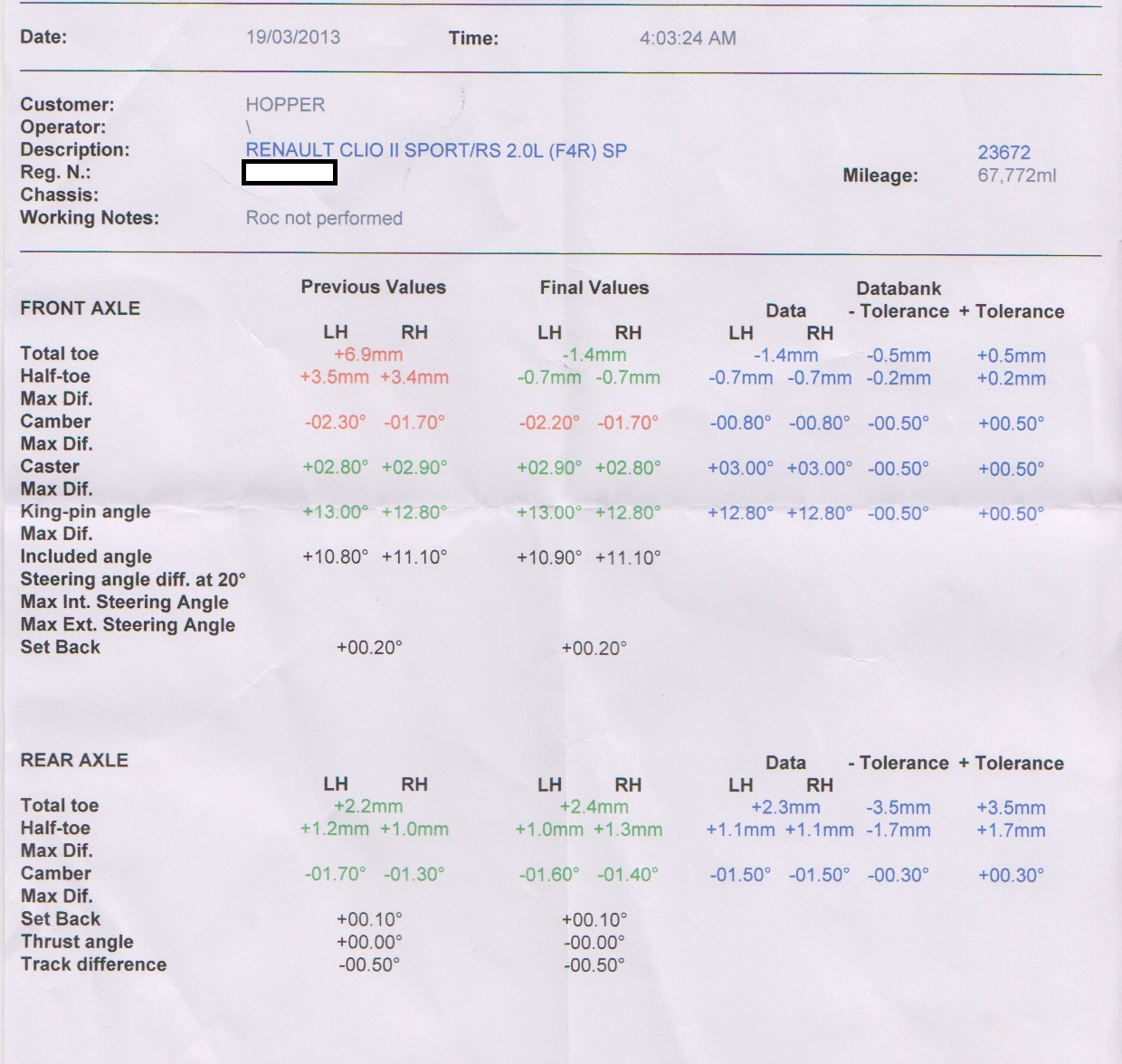
Task: Click the Included angle row label
Action: pyautogui.click(x=86, y=556)
